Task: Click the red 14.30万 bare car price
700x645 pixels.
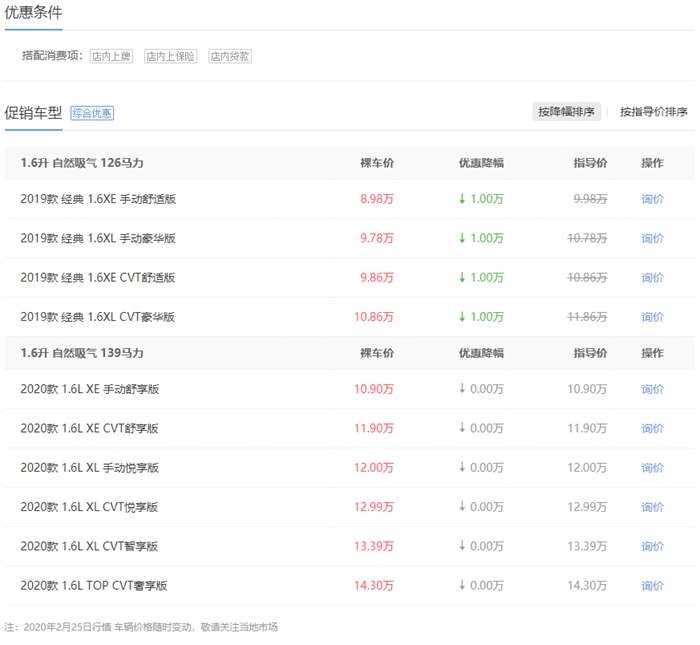Action: pos(374,586)
